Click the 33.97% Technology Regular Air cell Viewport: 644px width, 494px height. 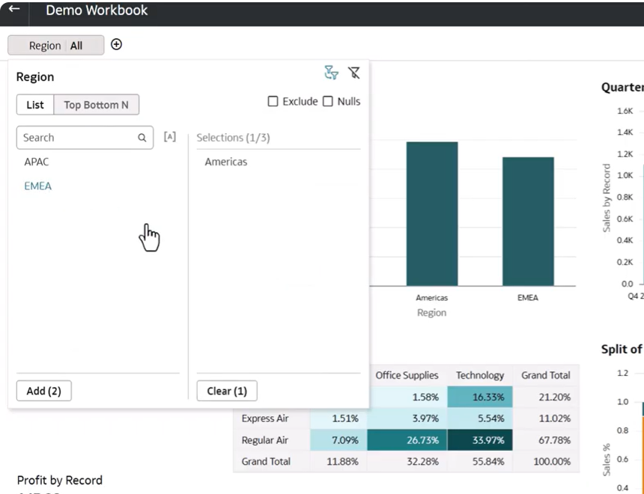(480, 440)
